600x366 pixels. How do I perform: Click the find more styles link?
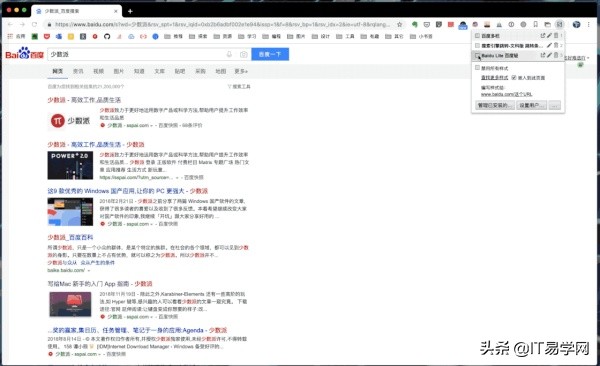[x=494, y=78]
